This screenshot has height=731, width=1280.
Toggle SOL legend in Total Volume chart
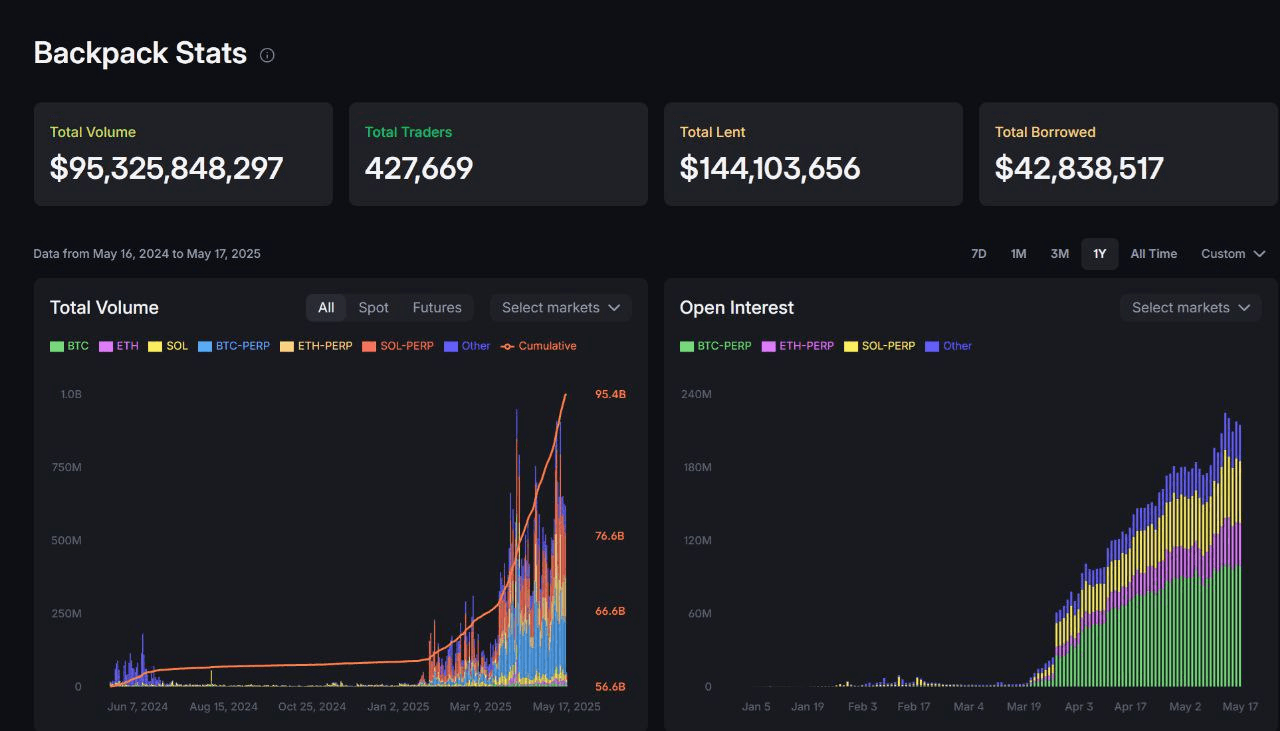[168, 346]
